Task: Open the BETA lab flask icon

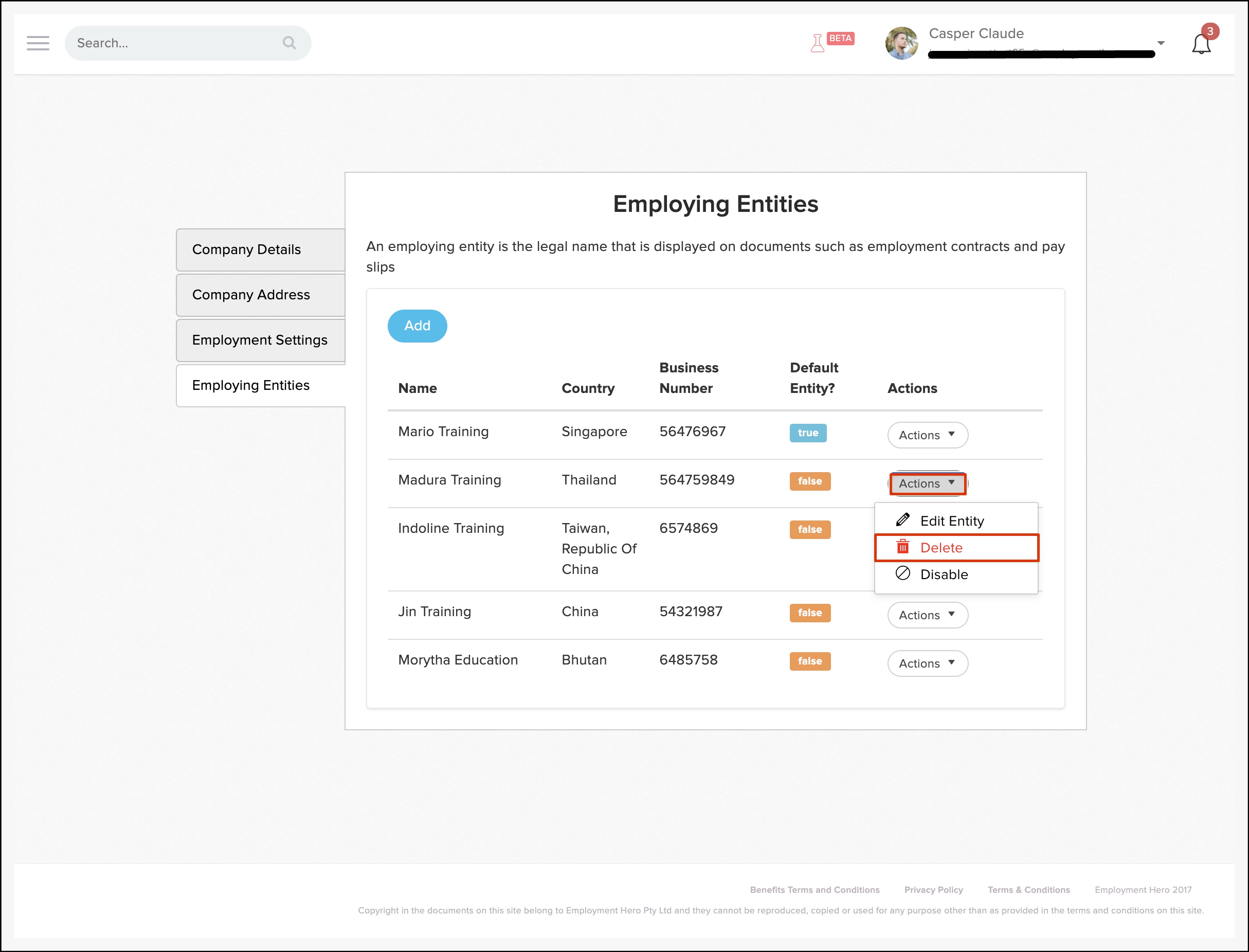Action: (x=818, y=43)
